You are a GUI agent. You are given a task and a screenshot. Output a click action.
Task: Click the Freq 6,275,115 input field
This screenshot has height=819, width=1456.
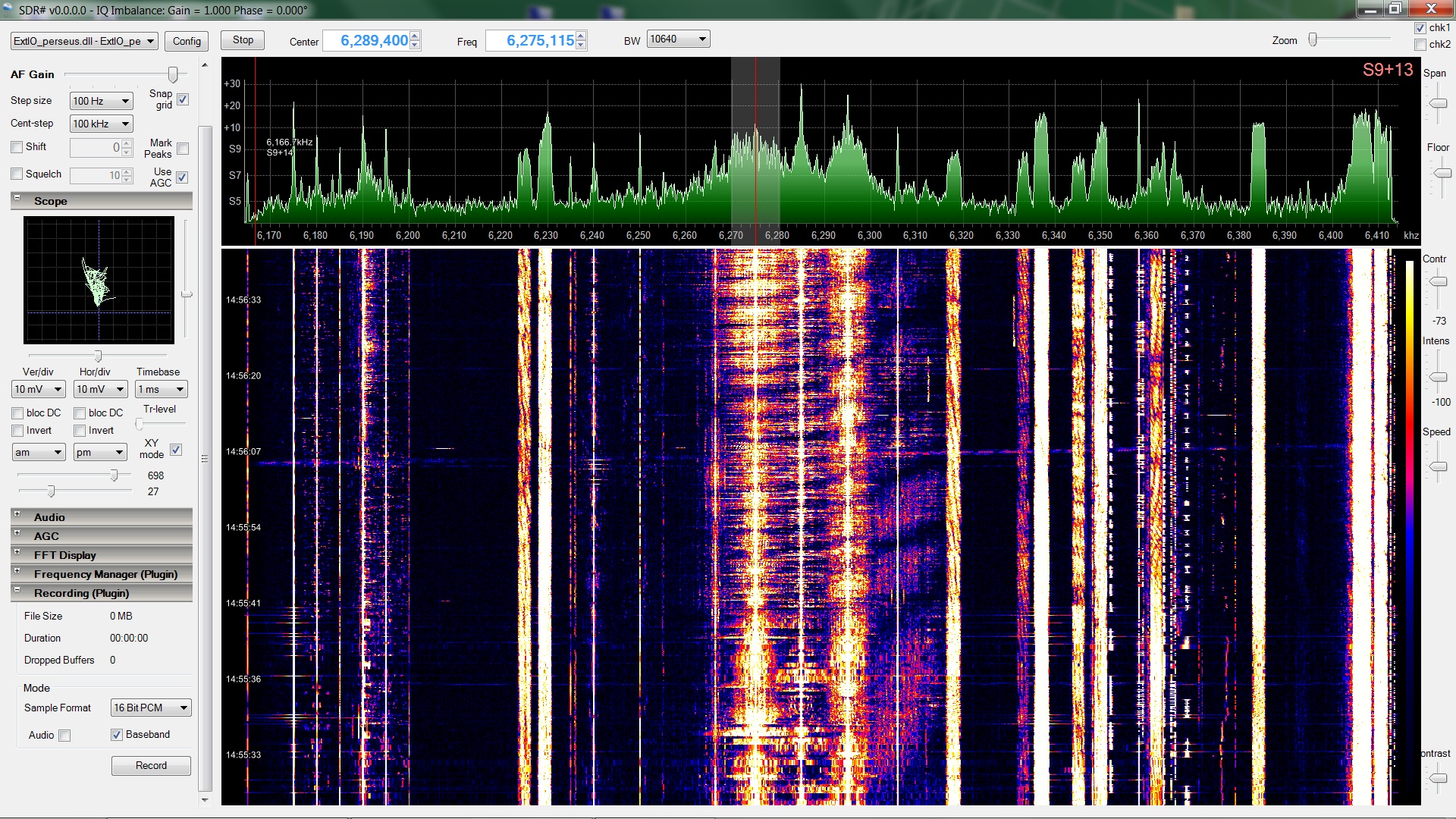531,41
